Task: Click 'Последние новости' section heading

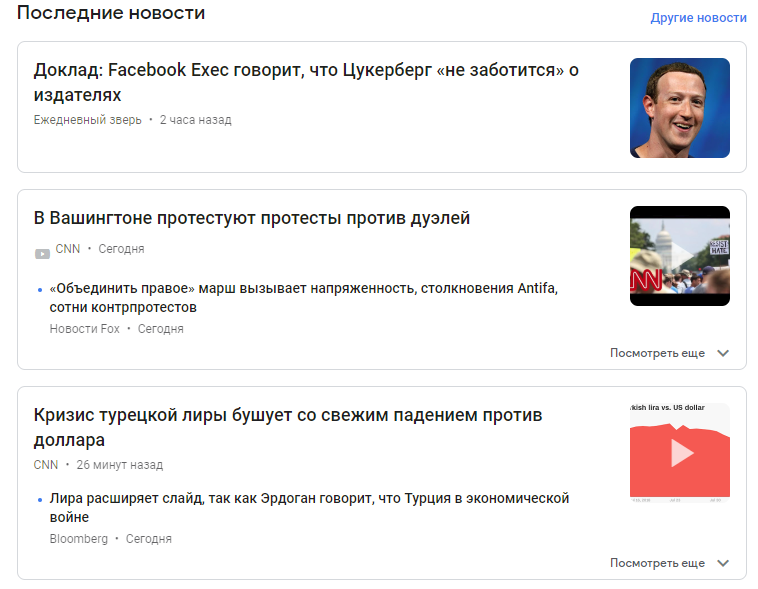Action: click(111, 13)
